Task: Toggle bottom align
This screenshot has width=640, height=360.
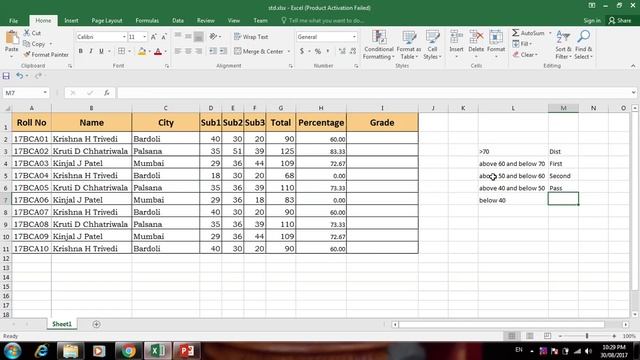Action: pos(198,36)
